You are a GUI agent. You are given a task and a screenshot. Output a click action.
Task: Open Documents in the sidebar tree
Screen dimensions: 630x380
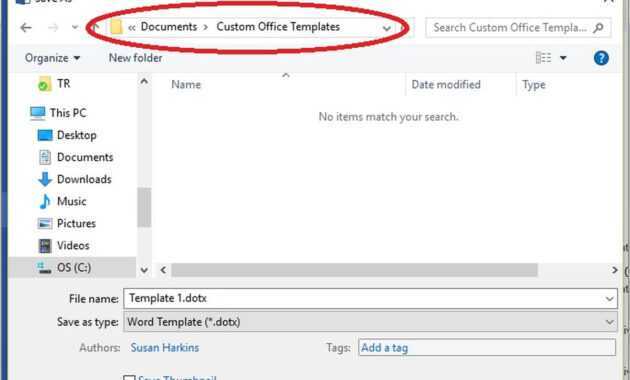(85, 157)
